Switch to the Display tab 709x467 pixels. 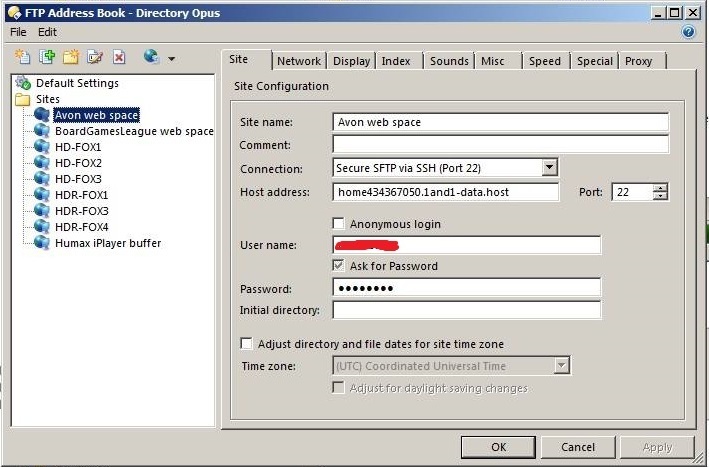click(351, 61)
